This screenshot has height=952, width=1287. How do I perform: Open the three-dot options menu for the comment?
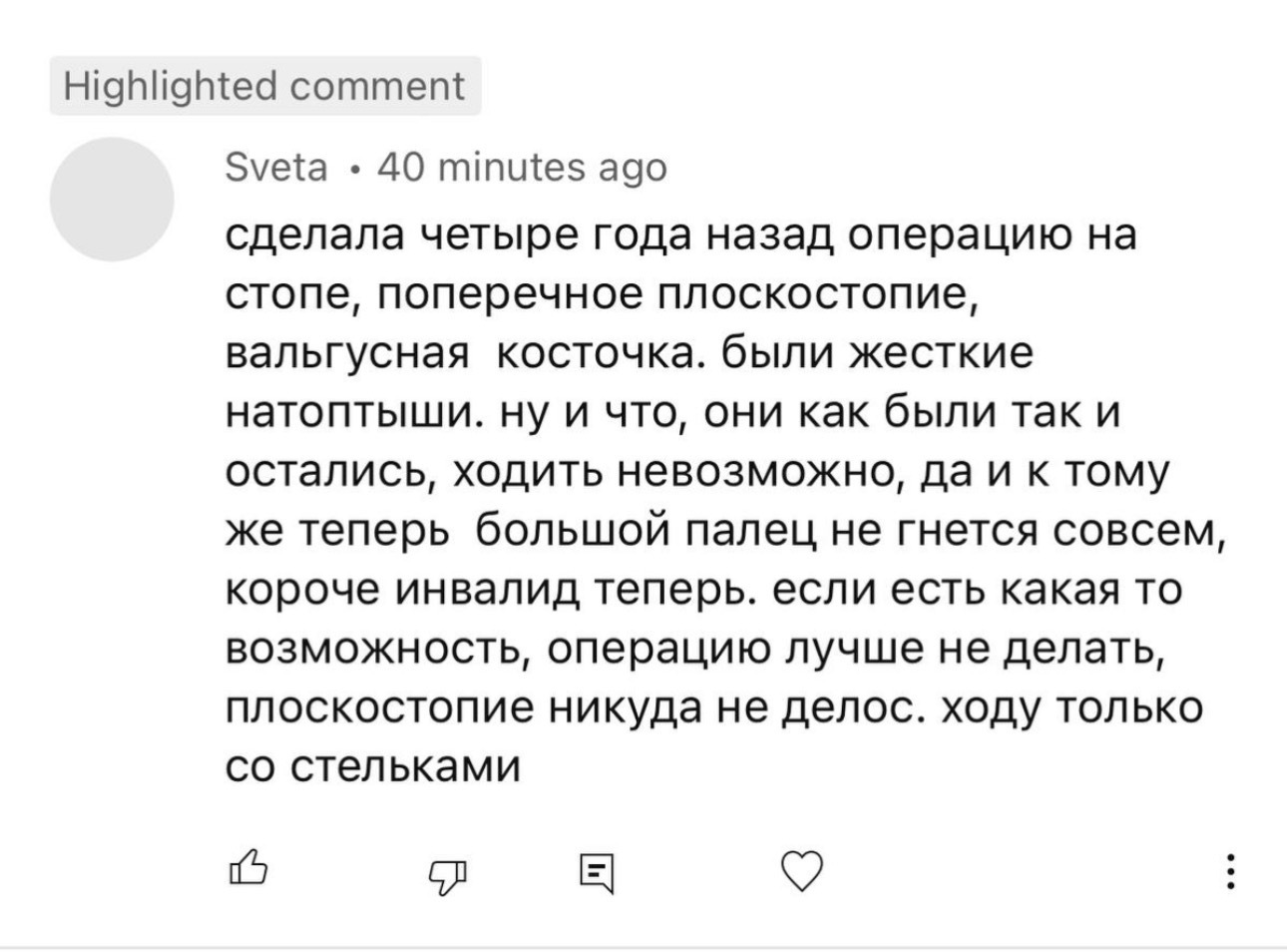1233,871
